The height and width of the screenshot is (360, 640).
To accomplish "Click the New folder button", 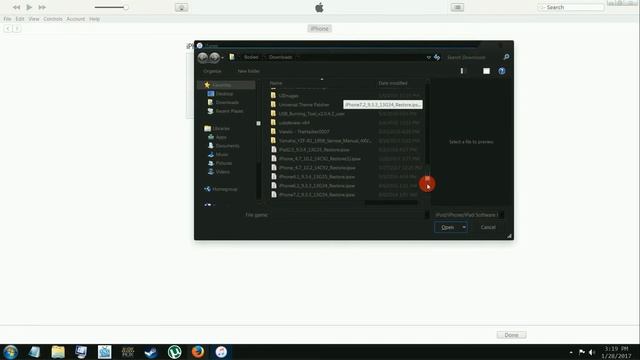I will click(x=249, y=71).
